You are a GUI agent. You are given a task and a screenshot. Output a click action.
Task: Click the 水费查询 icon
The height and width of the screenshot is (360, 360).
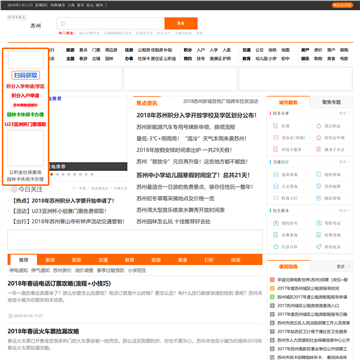point(275,235)
